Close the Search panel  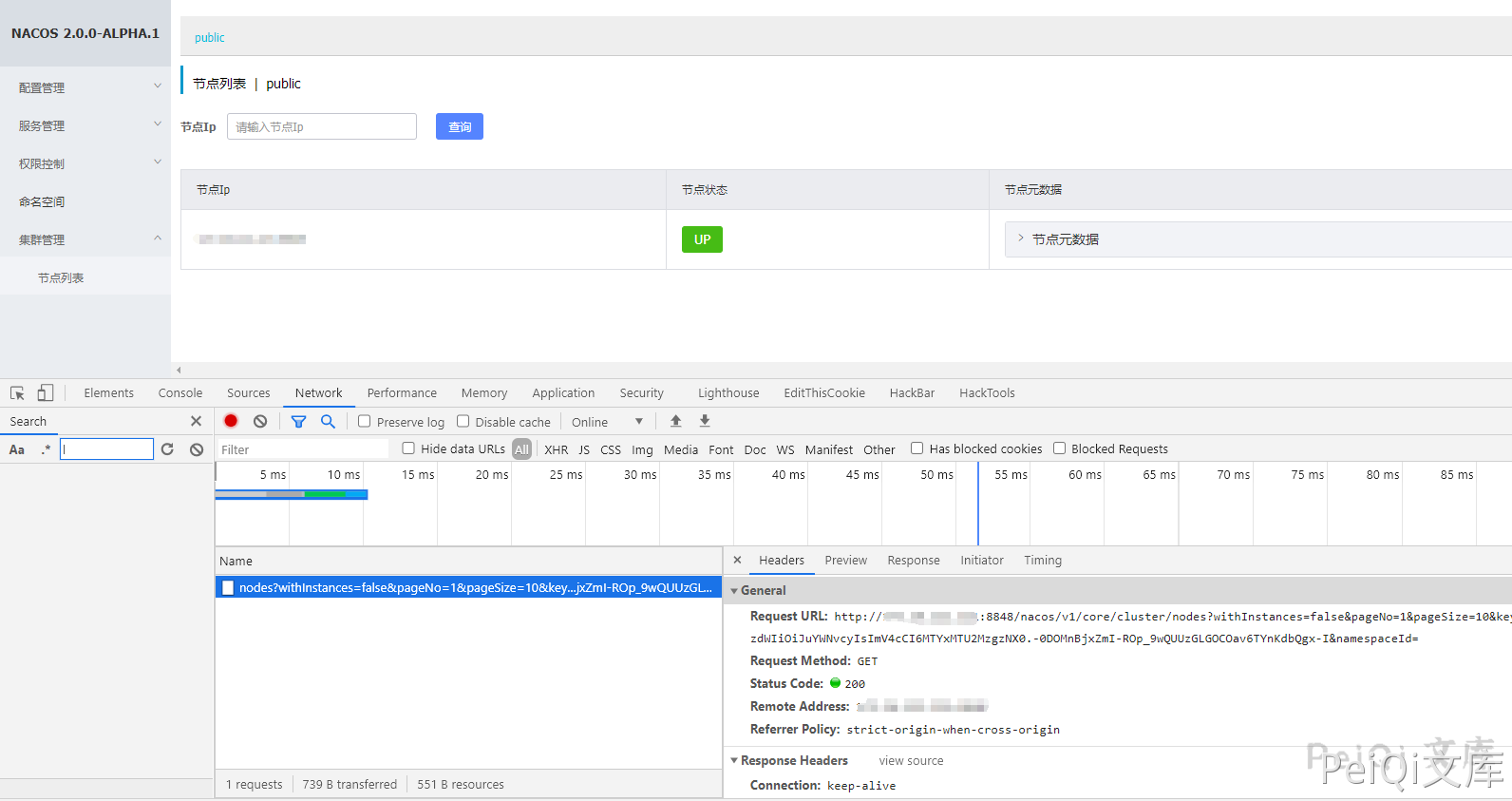click(196, 421)
